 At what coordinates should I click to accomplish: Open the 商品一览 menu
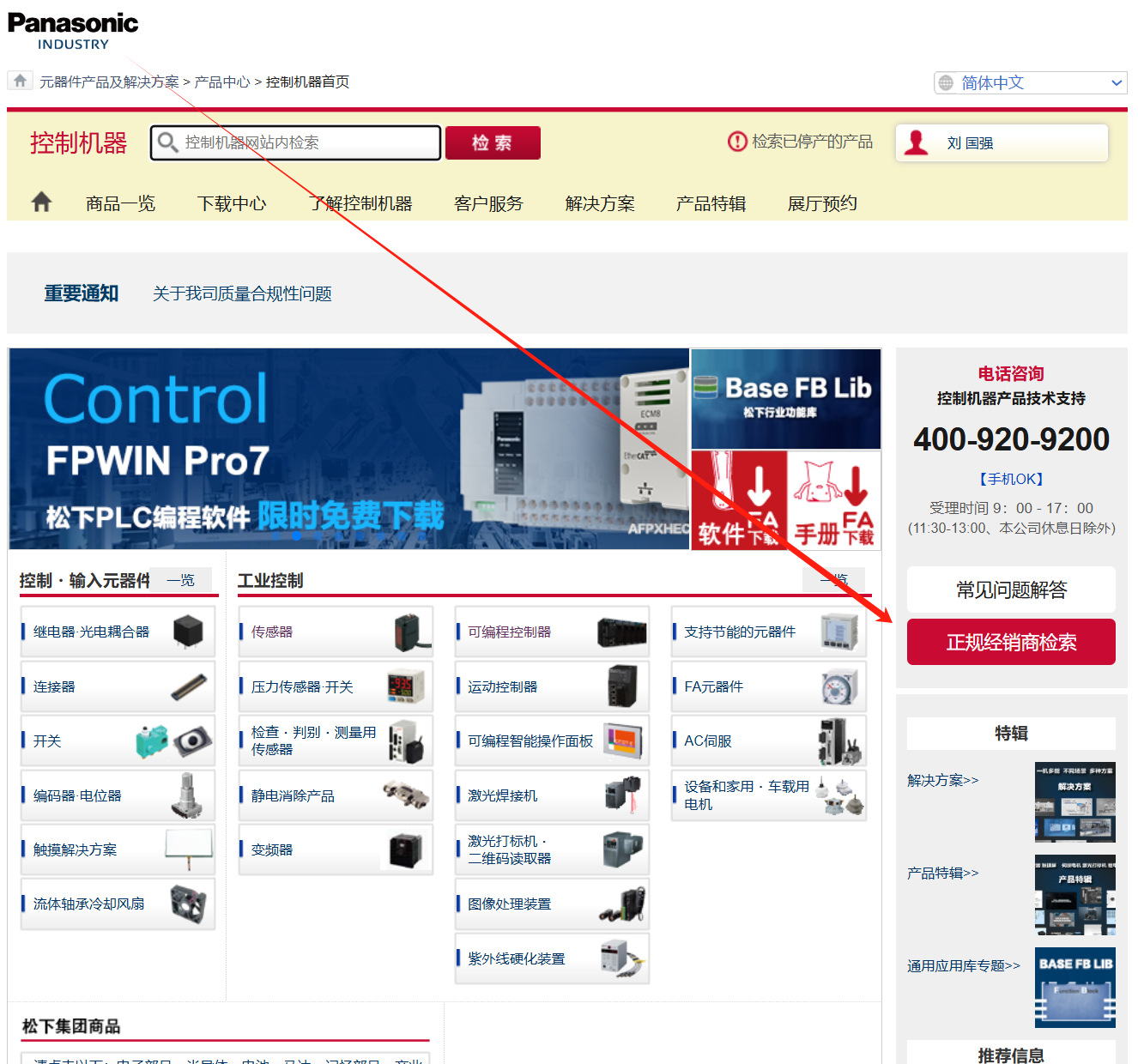pos(120,203)
